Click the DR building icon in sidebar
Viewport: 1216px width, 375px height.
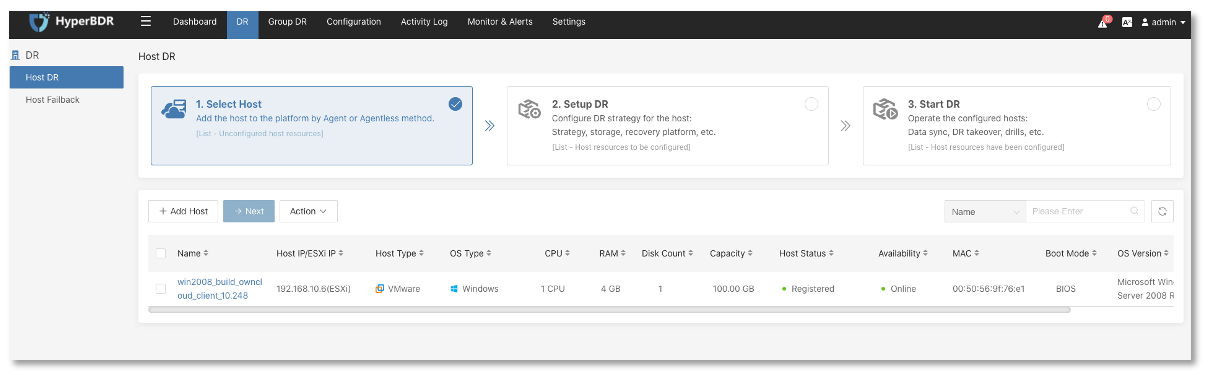point(15,55)
